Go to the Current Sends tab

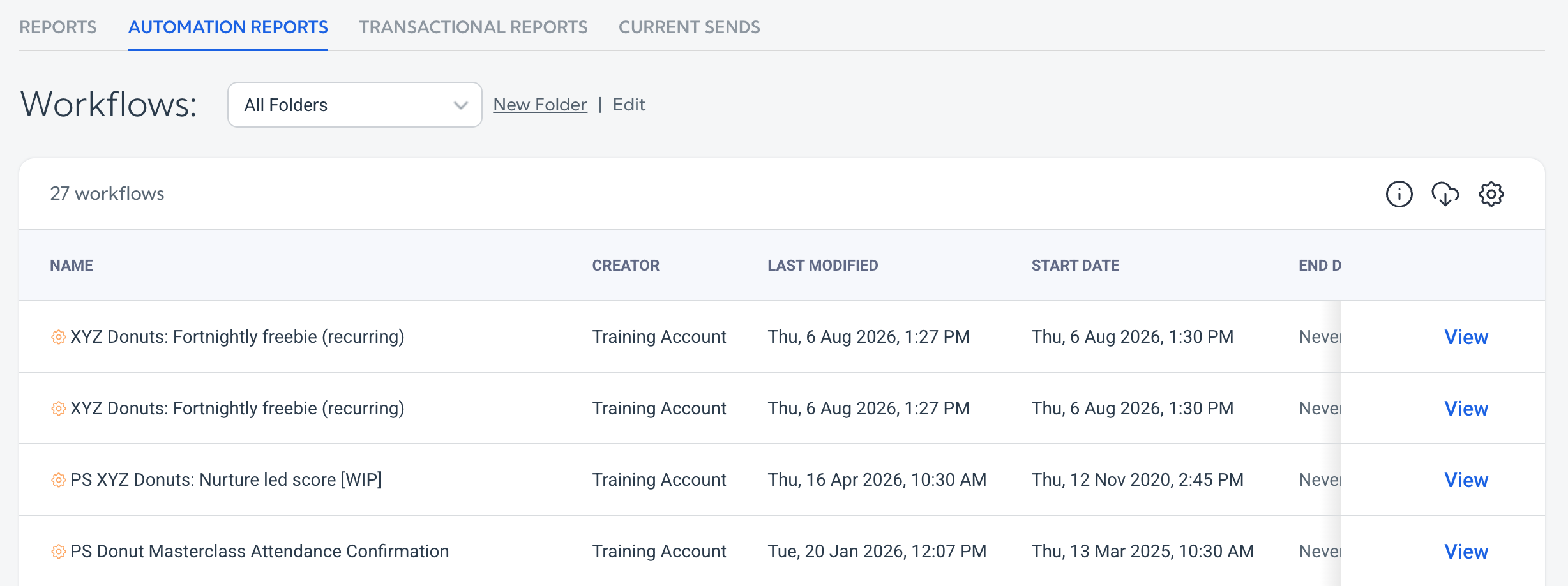click(690, 27)
